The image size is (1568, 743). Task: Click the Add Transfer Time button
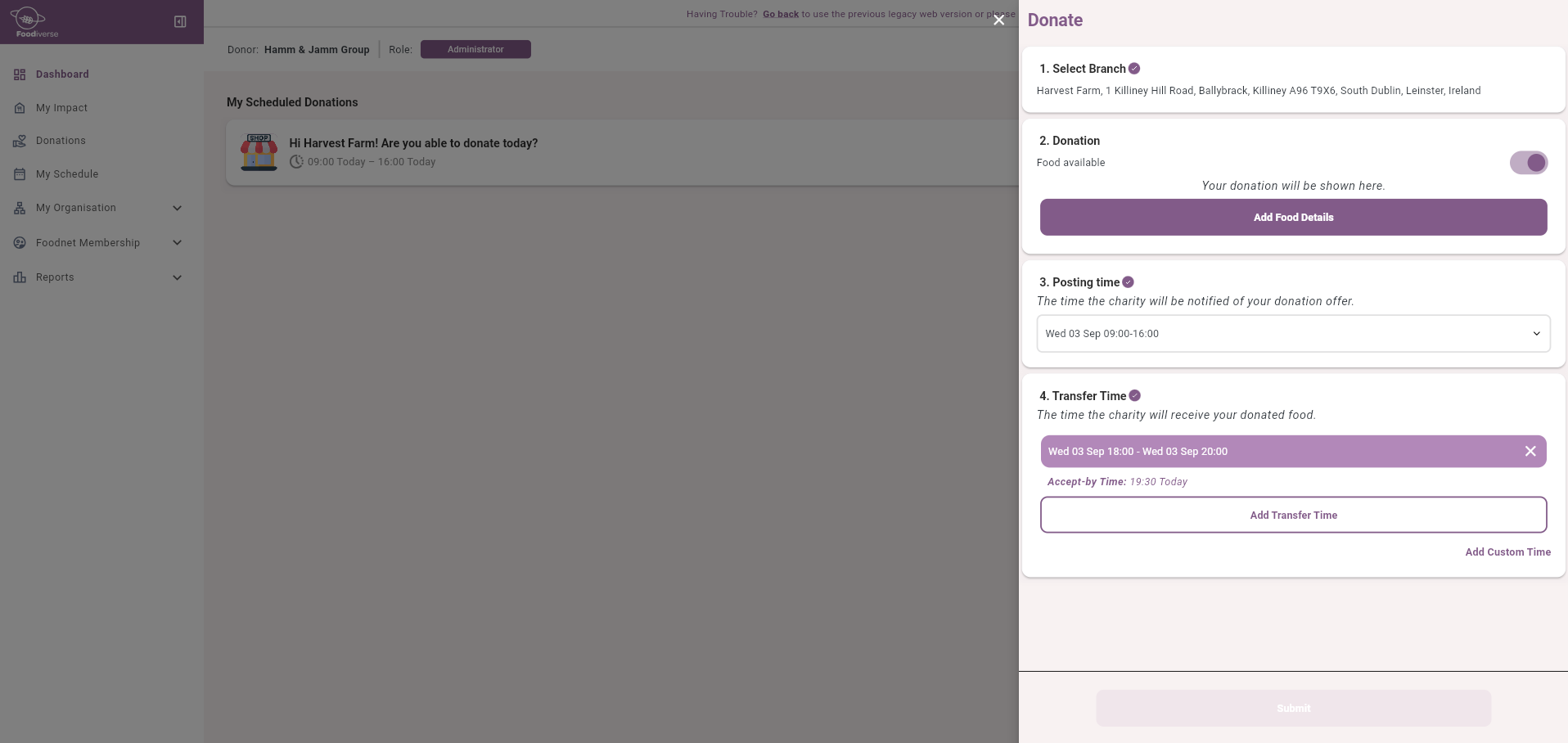[1293, 516]
